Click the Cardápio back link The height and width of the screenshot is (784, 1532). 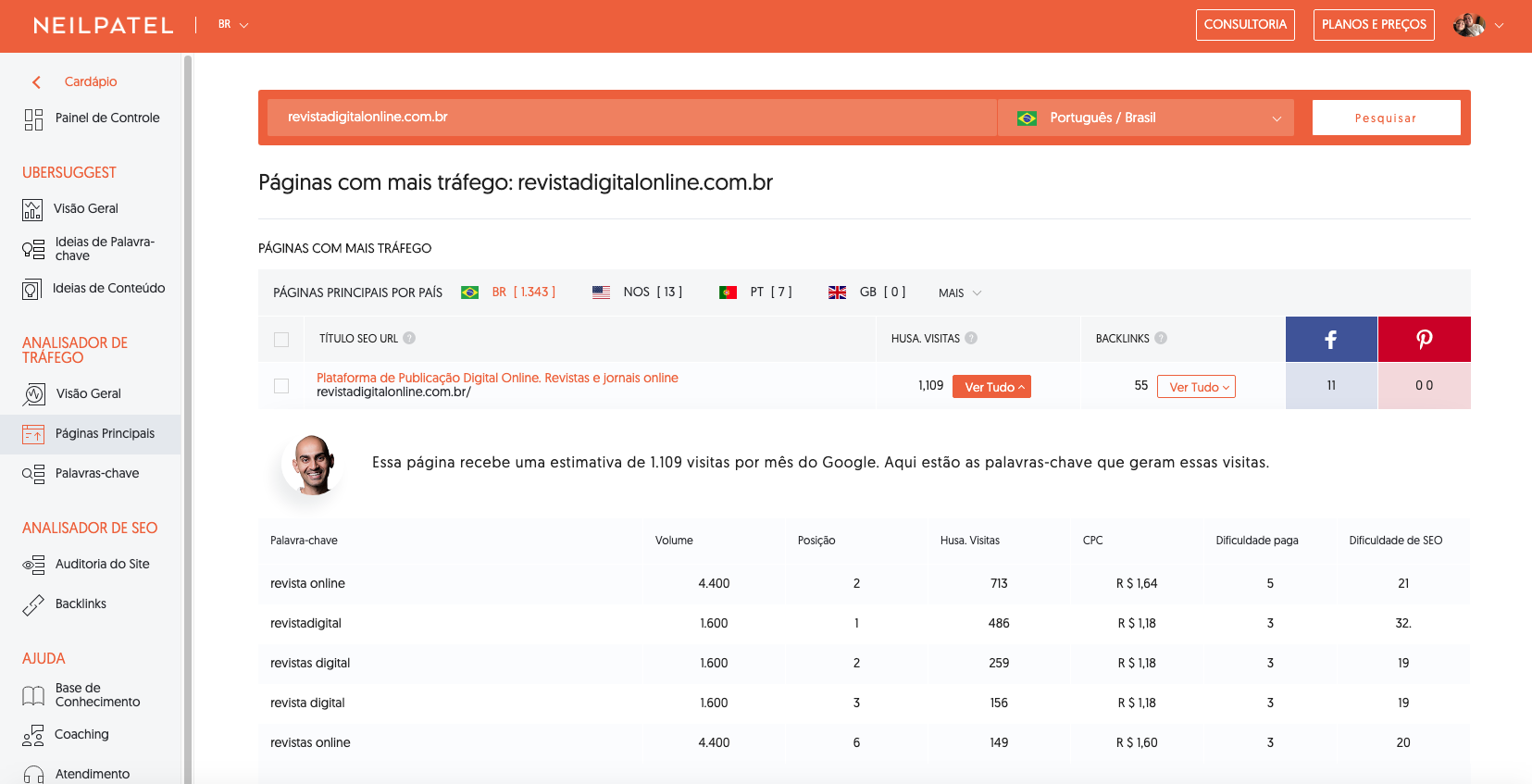pos(91,82)
